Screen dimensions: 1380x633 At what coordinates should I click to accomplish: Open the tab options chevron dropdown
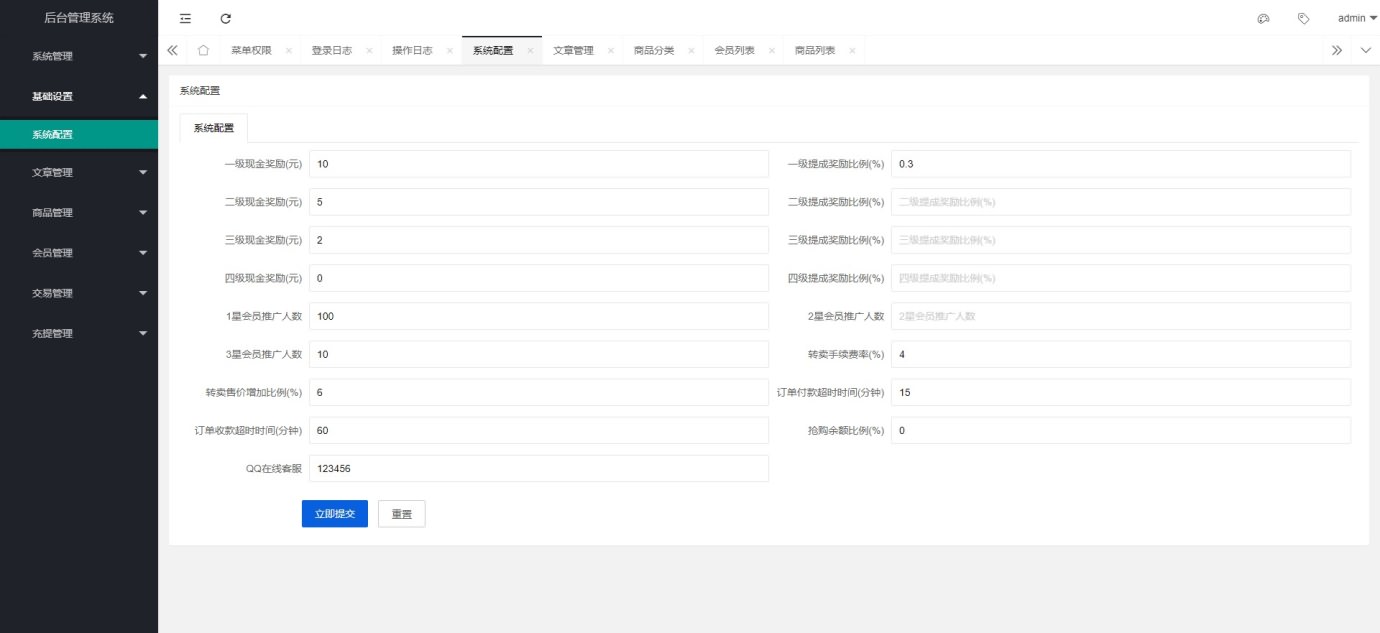click(x=1366, y=51)
